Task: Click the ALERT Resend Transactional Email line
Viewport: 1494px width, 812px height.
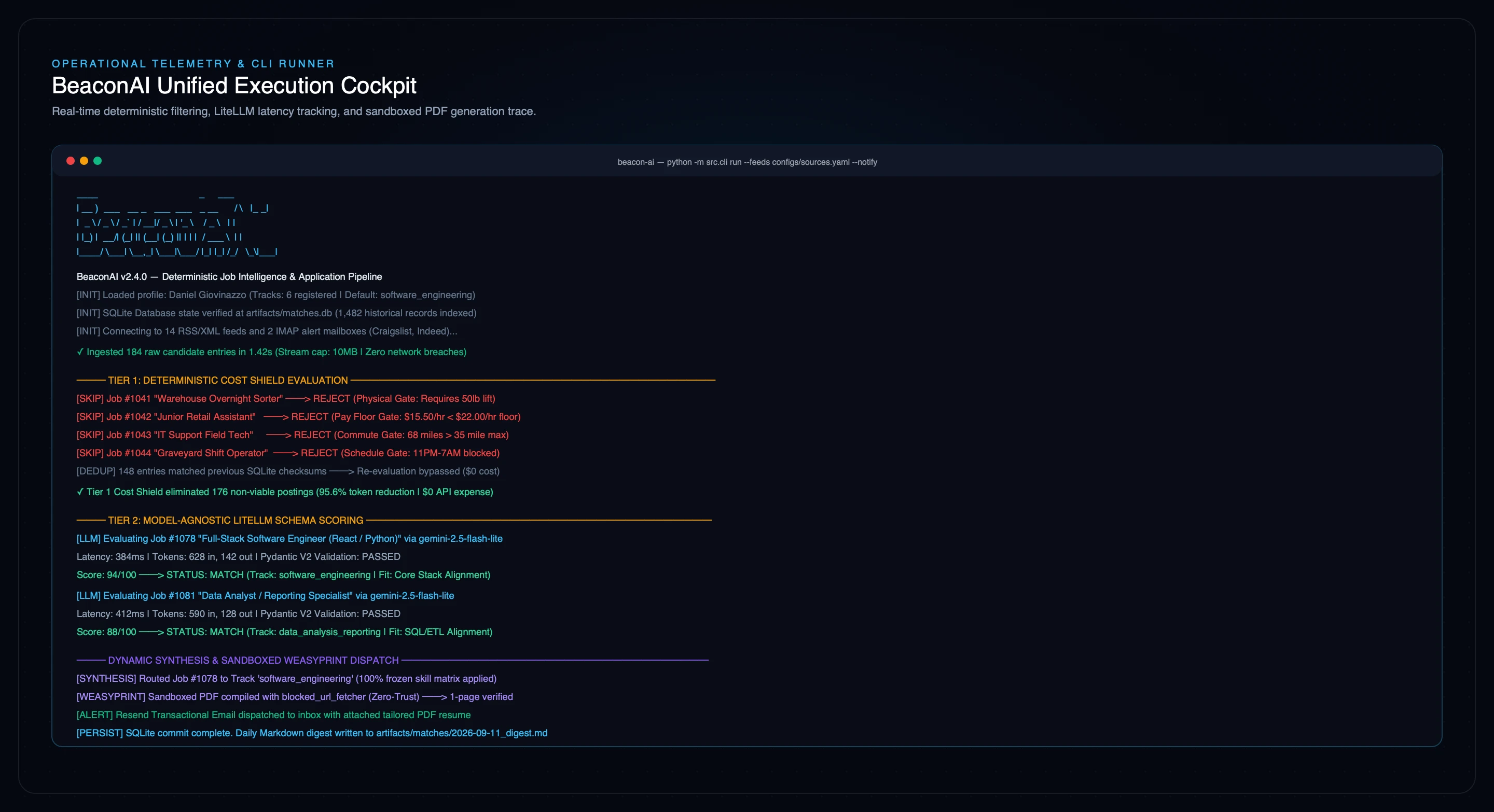Action: click(274, 715)
